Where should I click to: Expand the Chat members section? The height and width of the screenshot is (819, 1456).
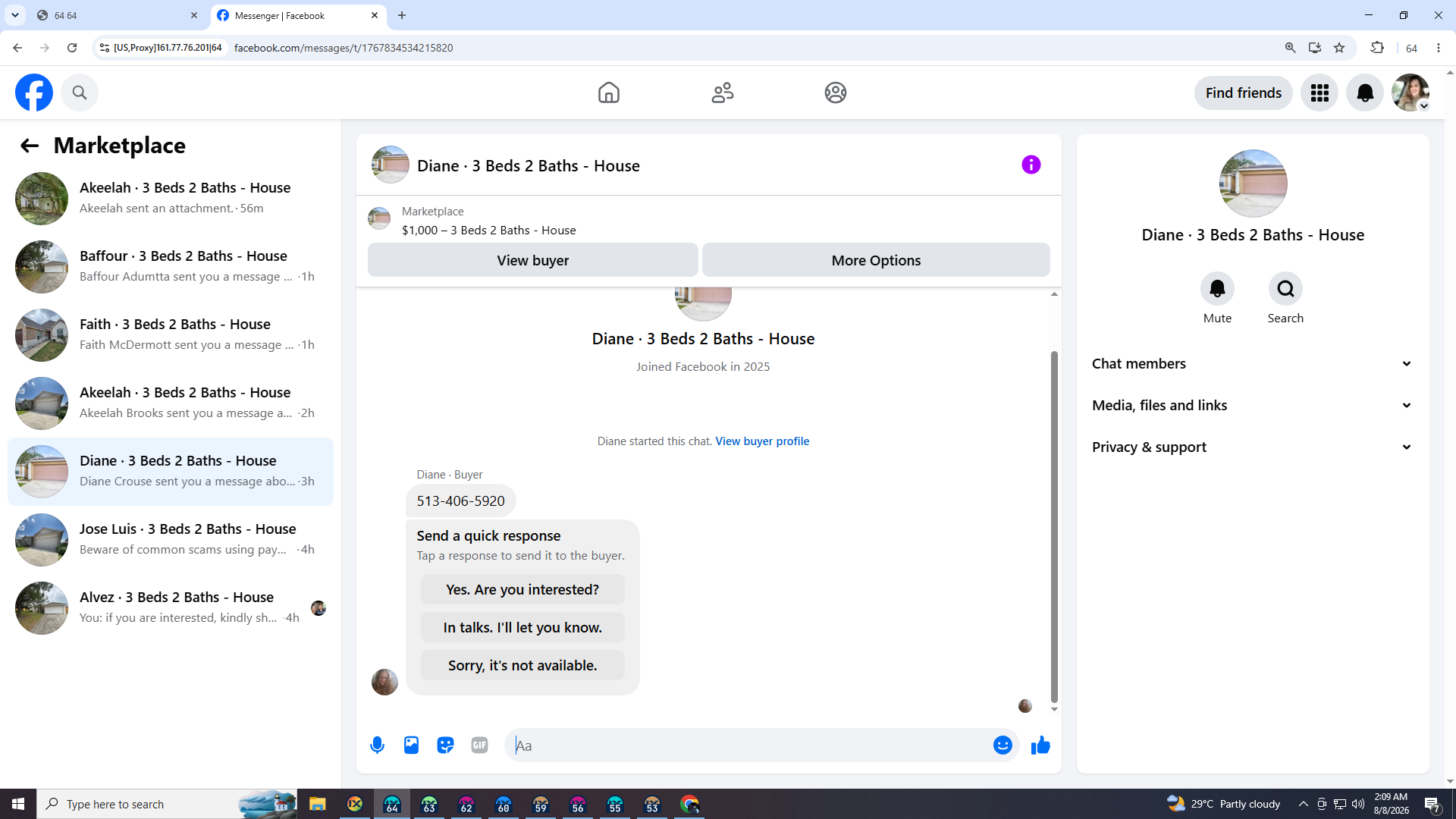click(x=1253, y=364)
